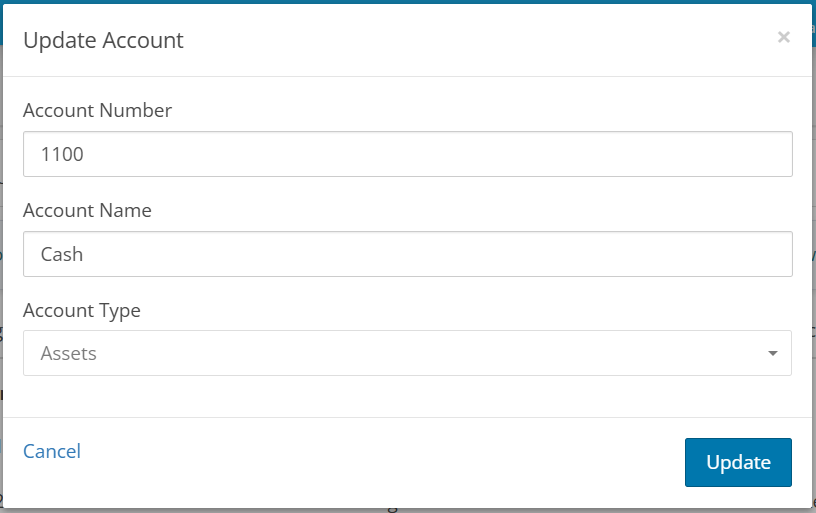Close the Update Account dialog with X
Image resolution: width=816 pixels, height=513 pixels.
(x=784, y=37)
